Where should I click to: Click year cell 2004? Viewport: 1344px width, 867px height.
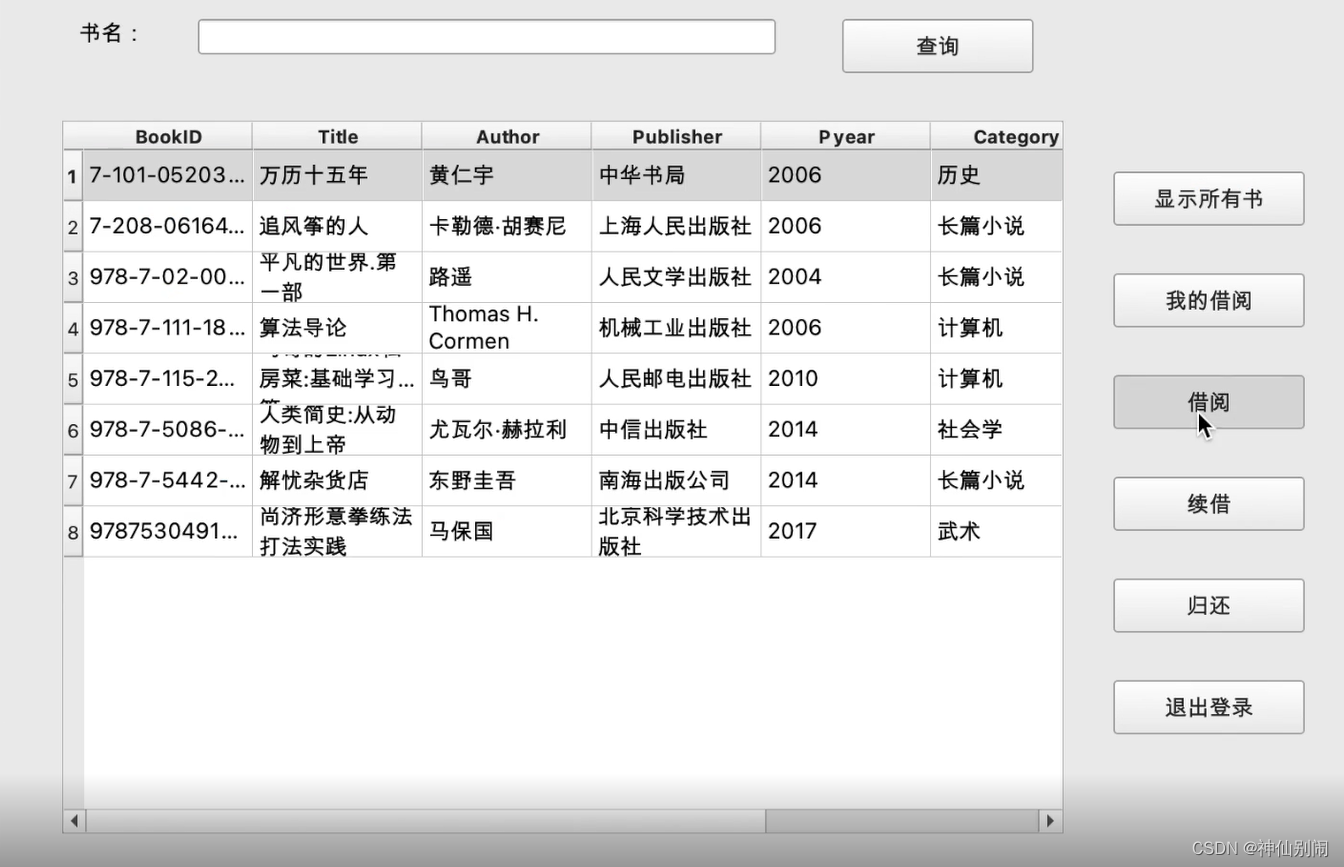[846, 278]
